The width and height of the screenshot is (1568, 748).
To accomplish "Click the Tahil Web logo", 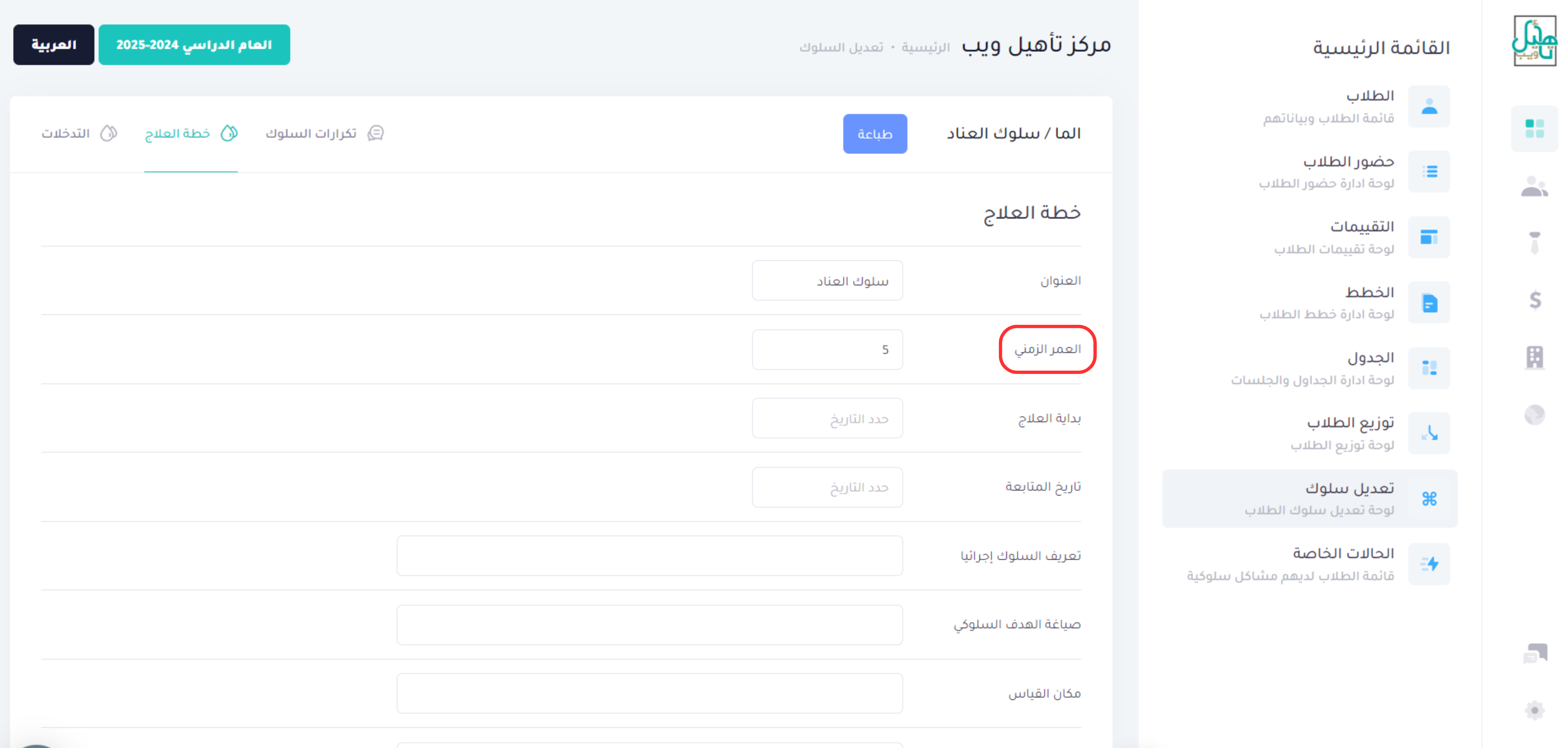I will [1534, 40].
